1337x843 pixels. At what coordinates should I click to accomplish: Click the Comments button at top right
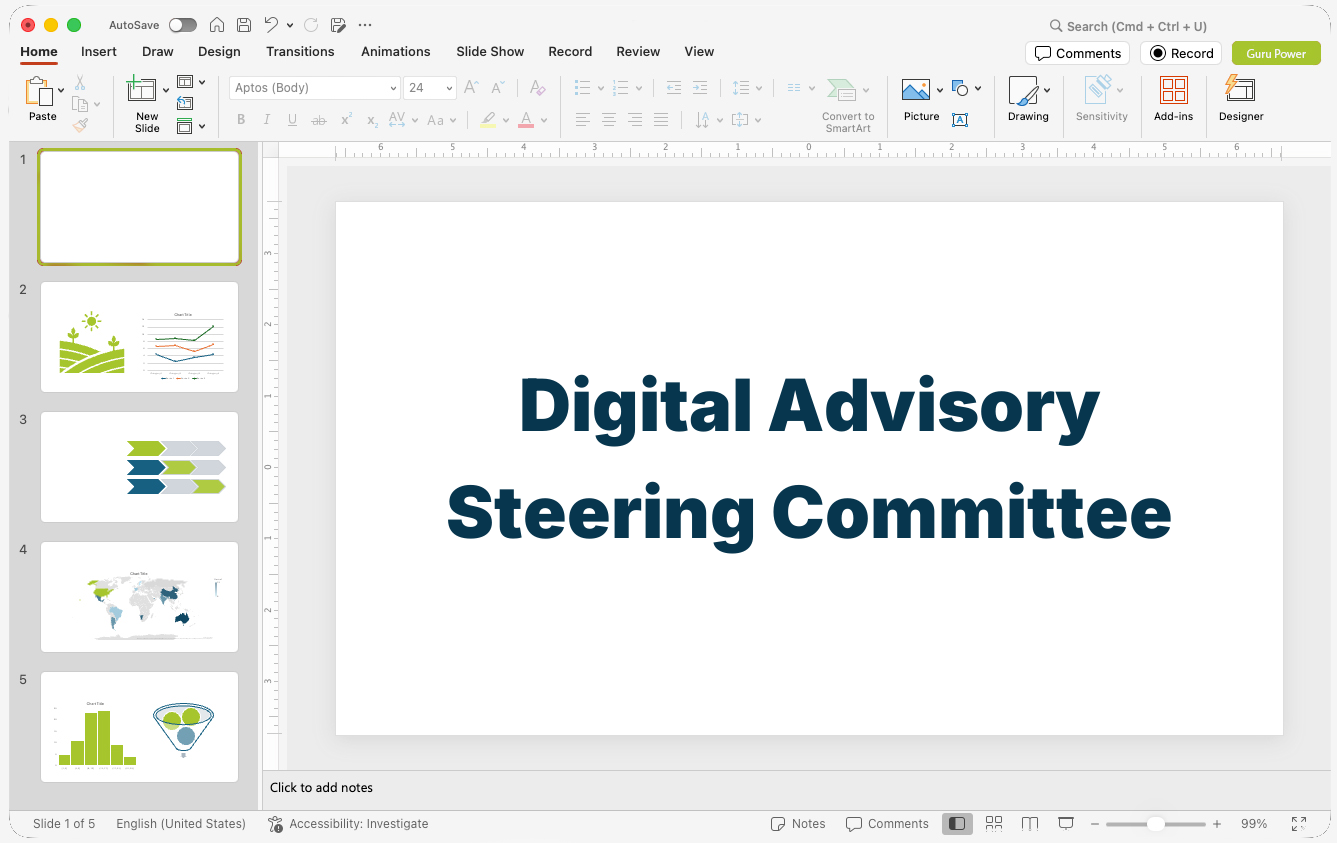point(1078,53)
